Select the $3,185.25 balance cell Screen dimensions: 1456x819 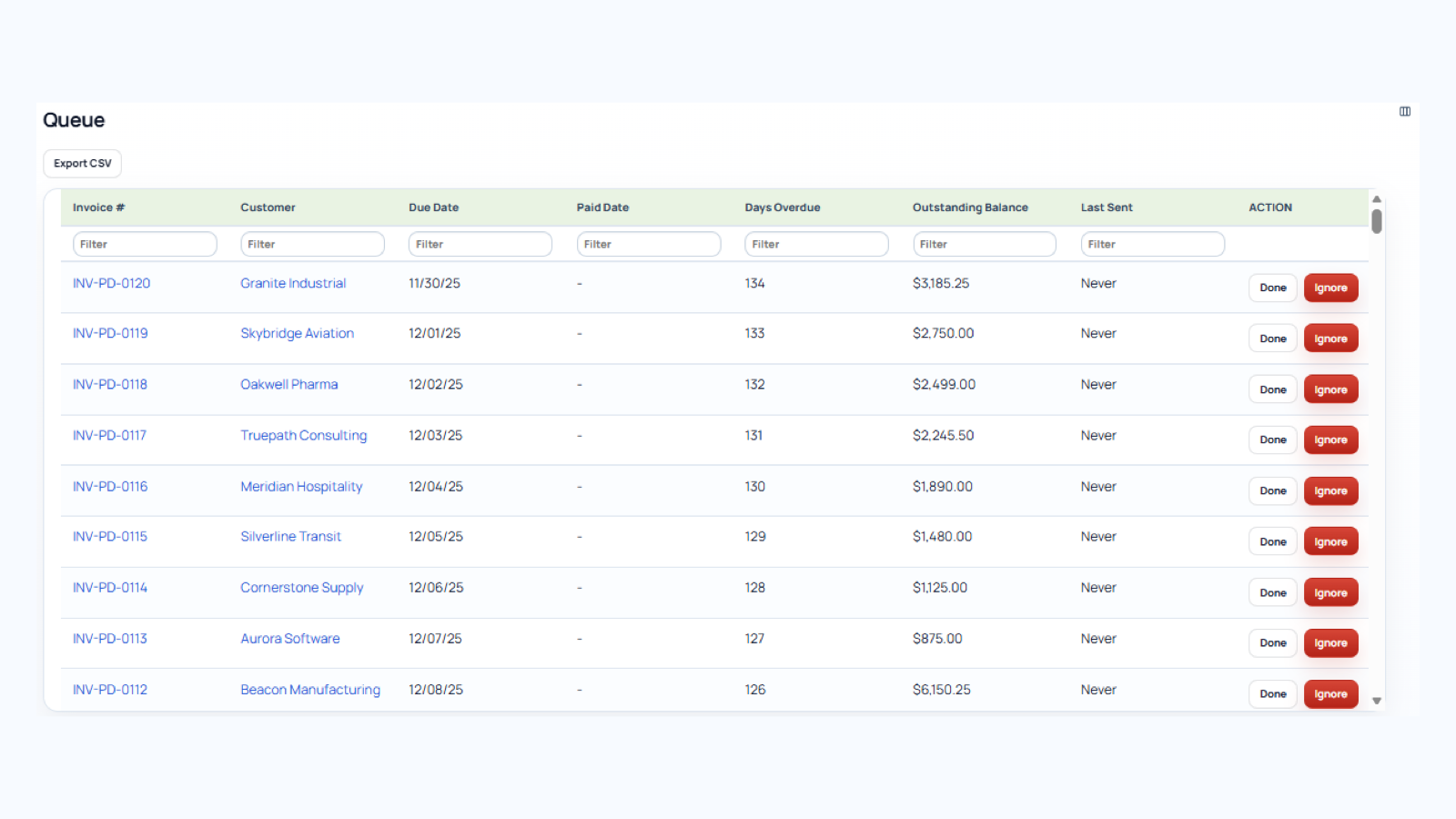[941, 283]
